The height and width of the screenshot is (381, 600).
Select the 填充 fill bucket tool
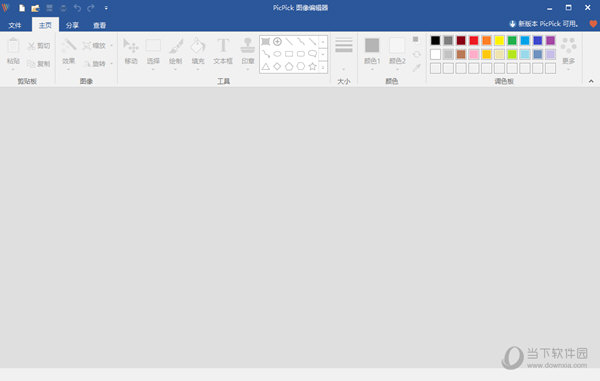[x=198, y=51]
